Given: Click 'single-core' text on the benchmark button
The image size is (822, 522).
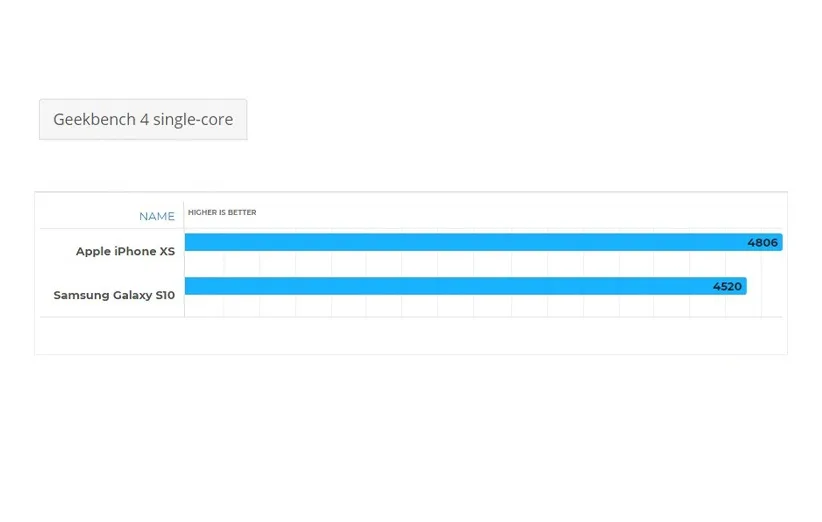Looking at the screenshot, I should coord(193,119).
